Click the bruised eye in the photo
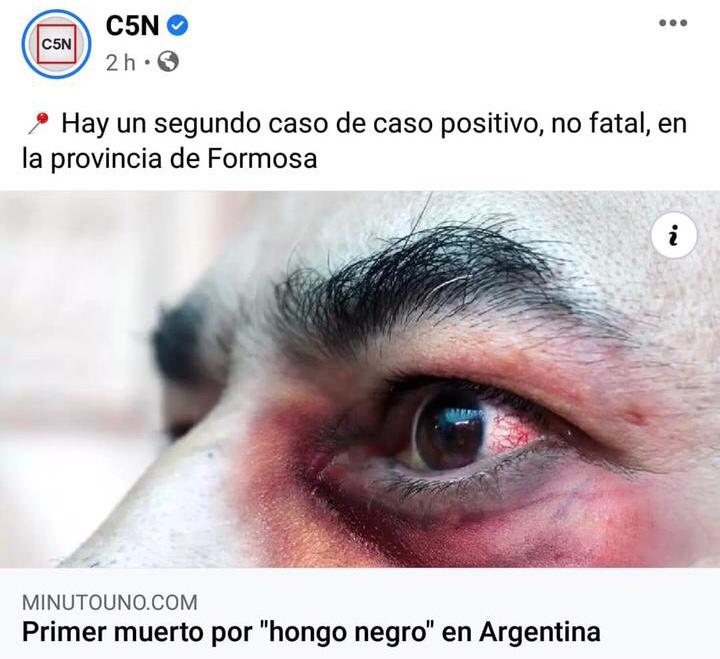The image size is (720, 659). point(448,430)
